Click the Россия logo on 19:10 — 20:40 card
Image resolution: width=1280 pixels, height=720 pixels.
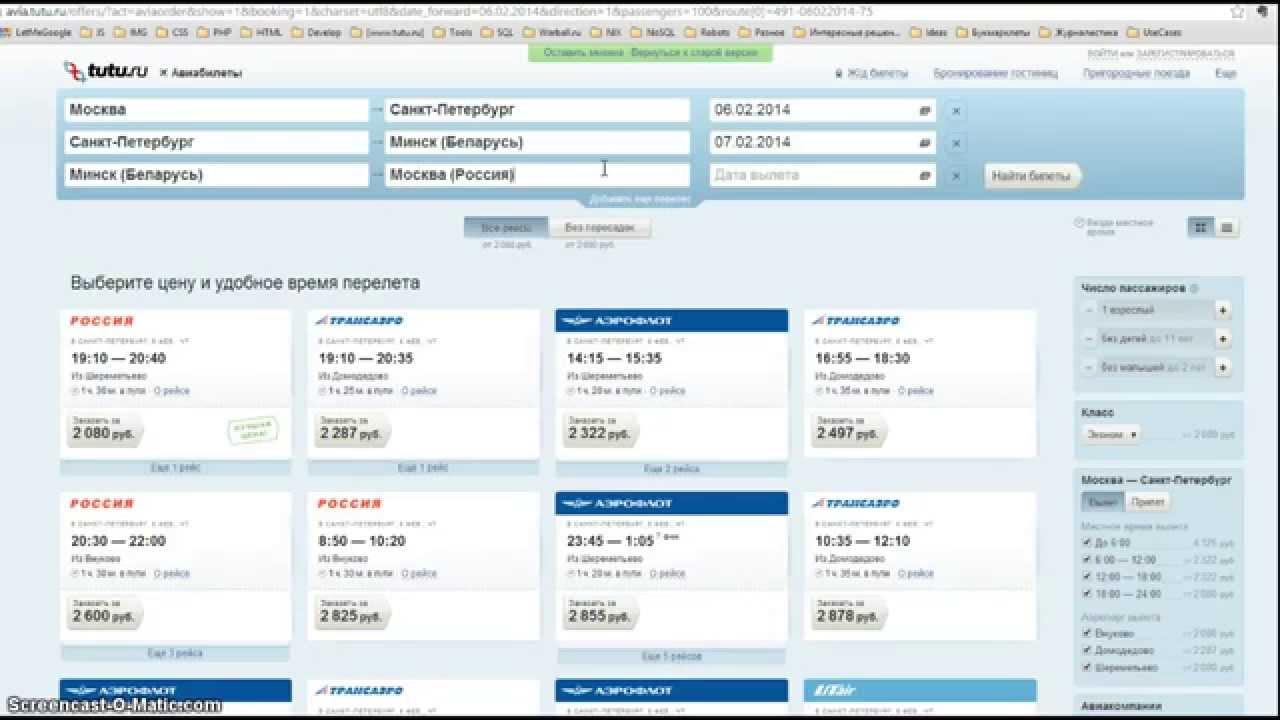pos(102,321)
